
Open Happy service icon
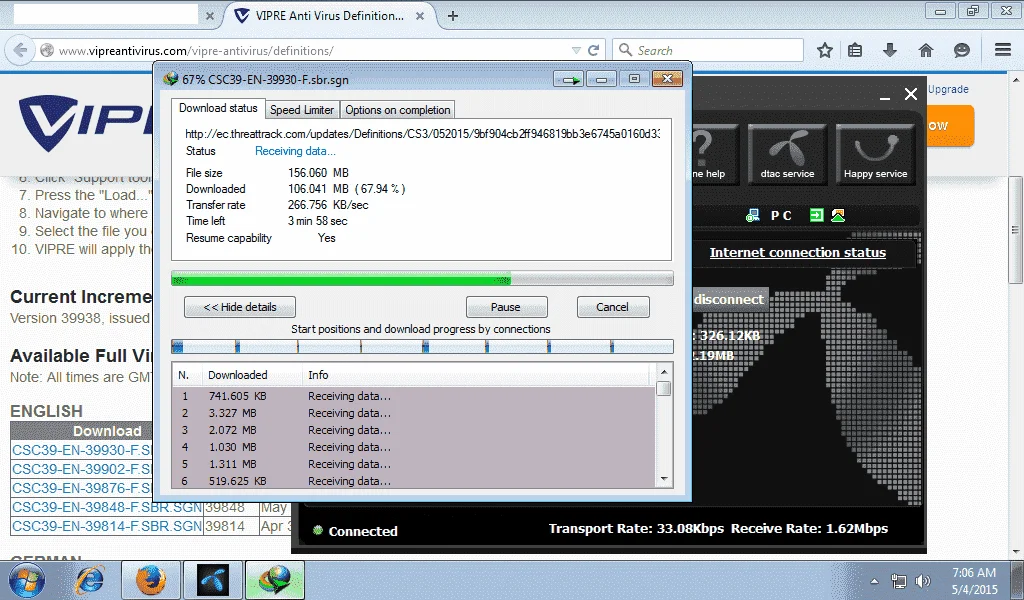pos(875,154)
